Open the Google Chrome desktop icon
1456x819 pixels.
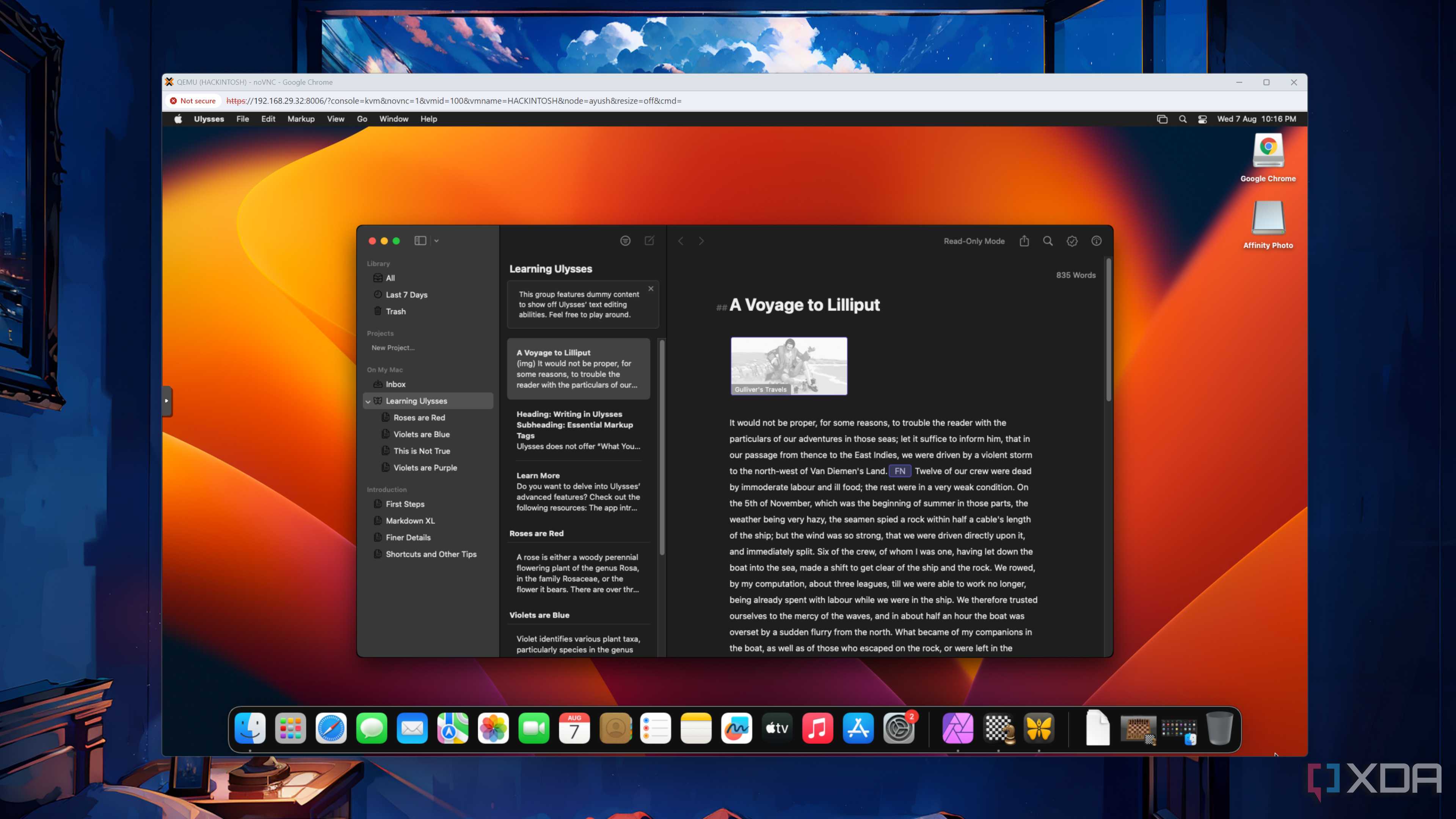point(1268,158)
